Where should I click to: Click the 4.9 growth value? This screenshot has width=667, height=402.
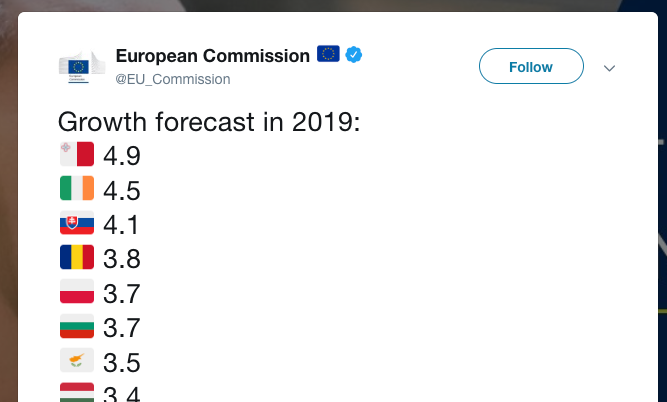(122, 156)
